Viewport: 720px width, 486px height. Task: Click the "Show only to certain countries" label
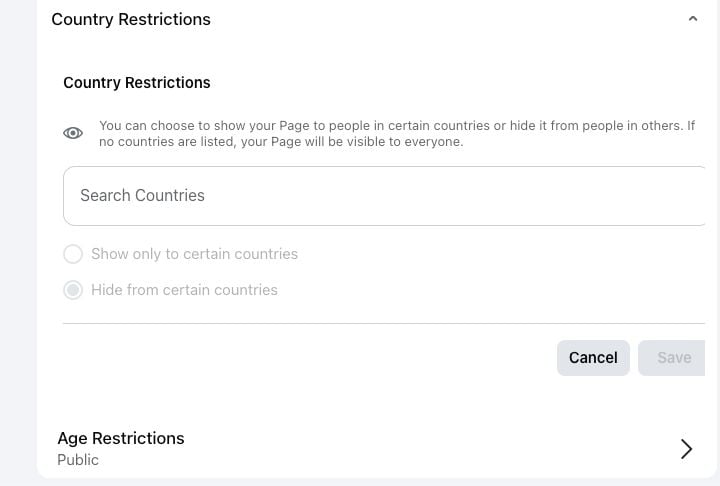click(x=194, y=254)
